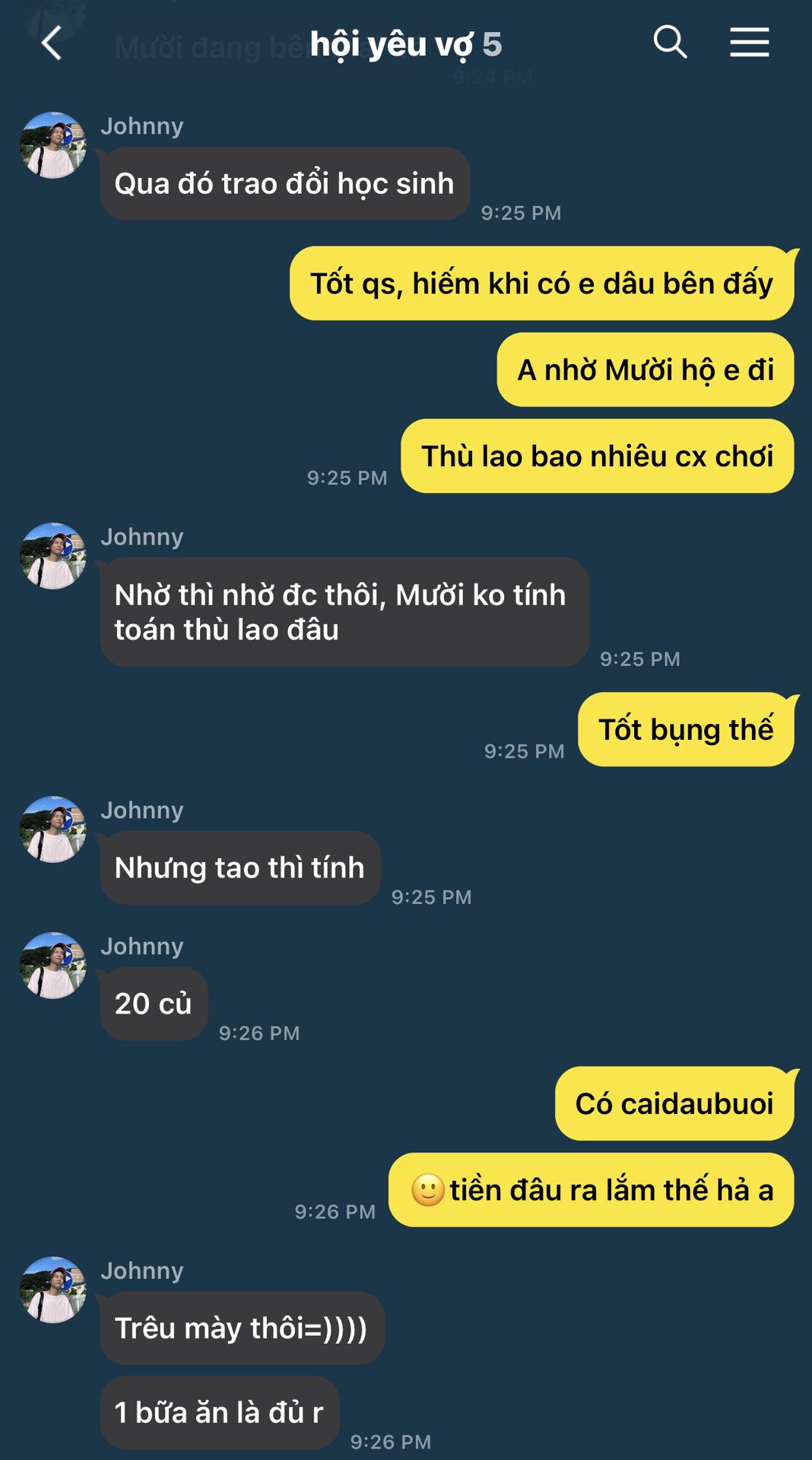
Task: Tap Johnny's avatar next to '20 củ' message
Action: [52, 966]
